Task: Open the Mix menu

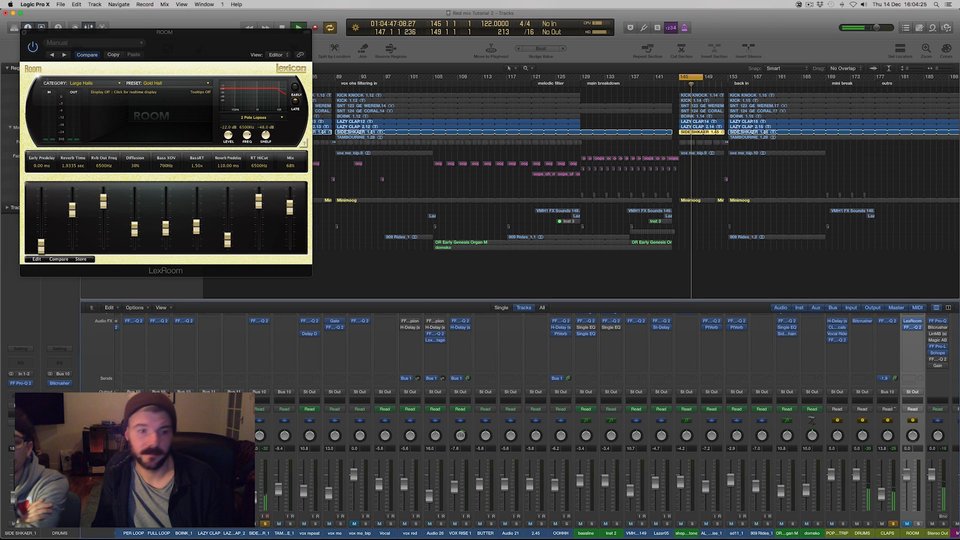Action: point(165,4)
